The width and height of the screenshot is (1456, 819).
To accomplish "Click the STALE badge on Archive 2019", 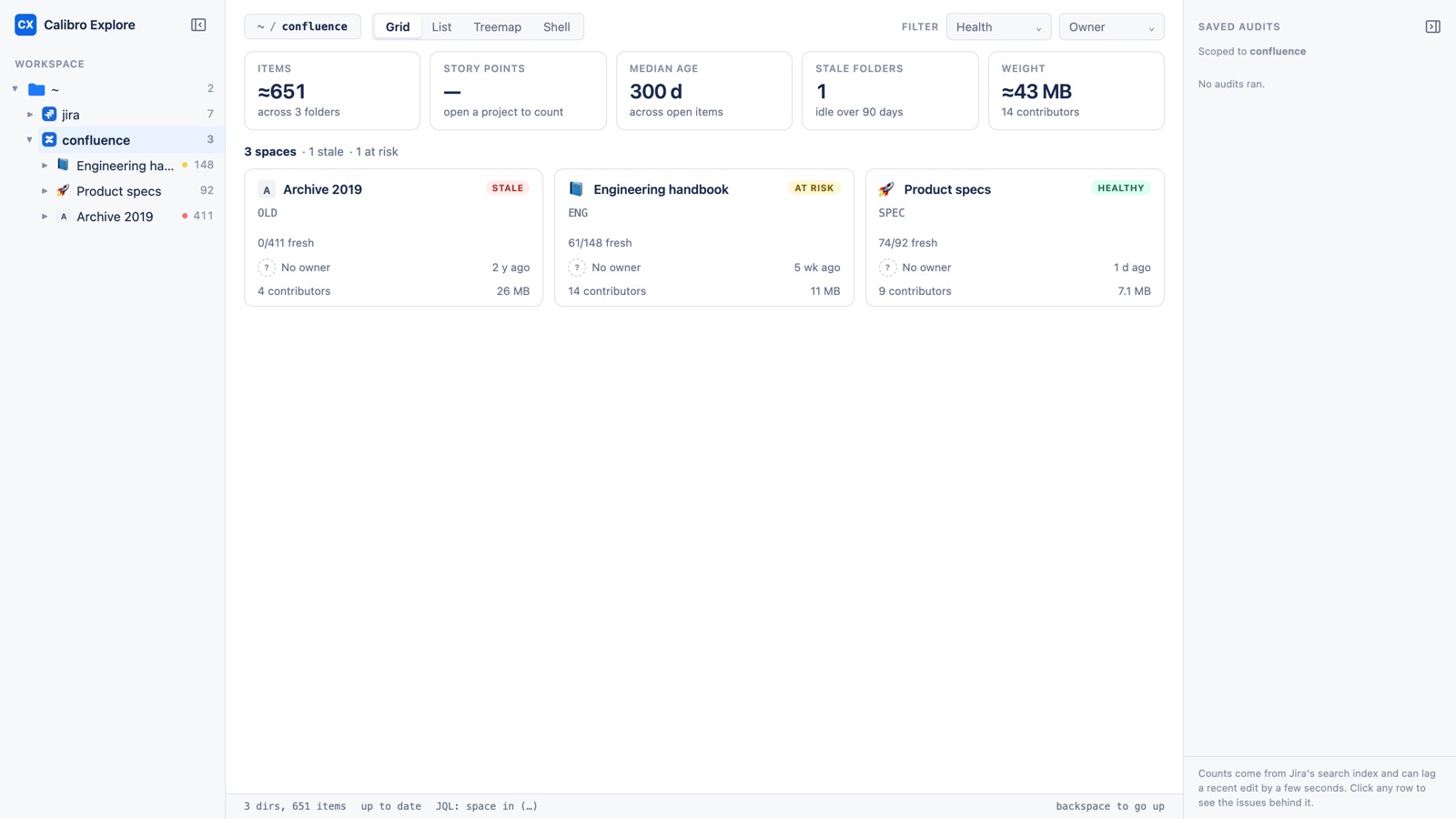I will tap(508, 188).
